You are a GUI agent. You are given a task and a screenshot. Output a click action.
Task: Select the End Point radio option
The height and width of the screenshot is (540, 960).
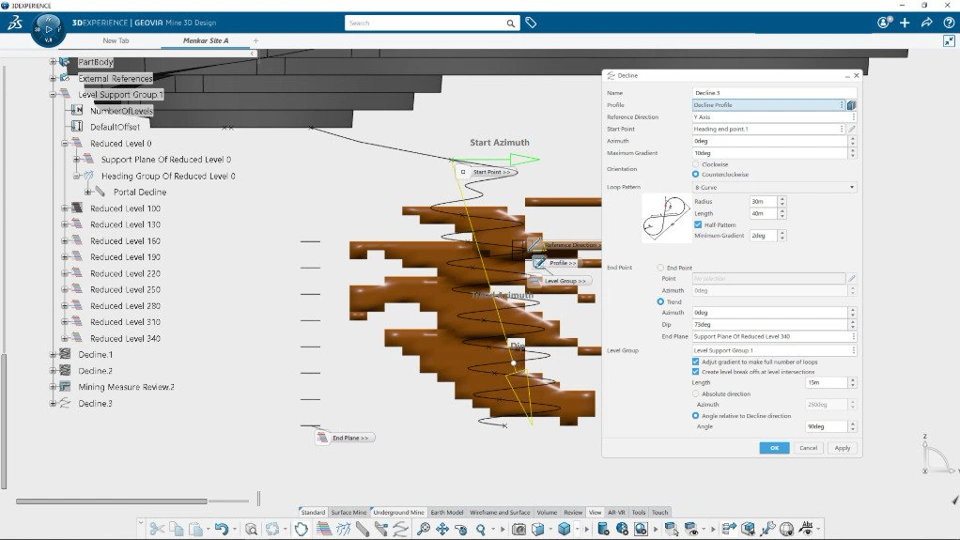(660, 268)
